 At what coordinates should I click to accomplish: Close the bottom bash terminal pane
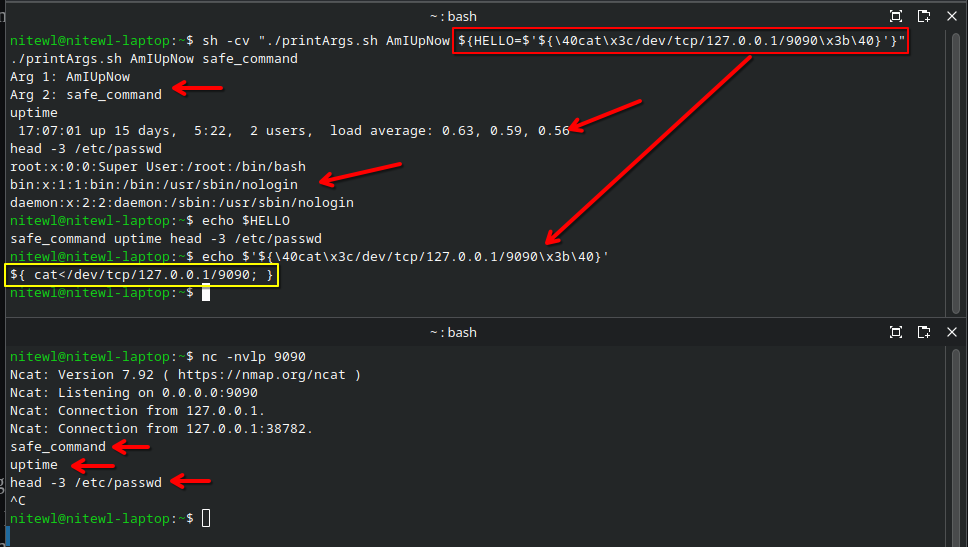(x=952, y=332)
